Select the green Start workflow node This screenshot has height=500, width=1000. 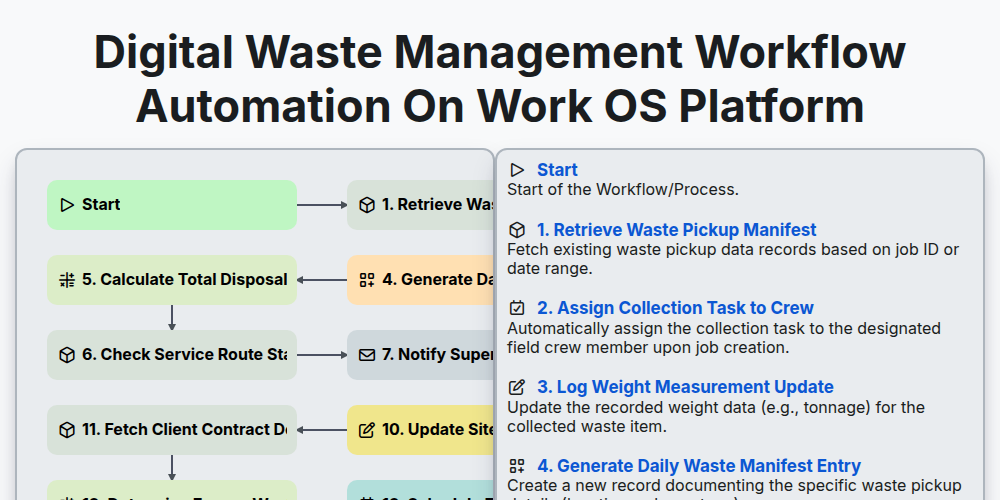point(172,205)
